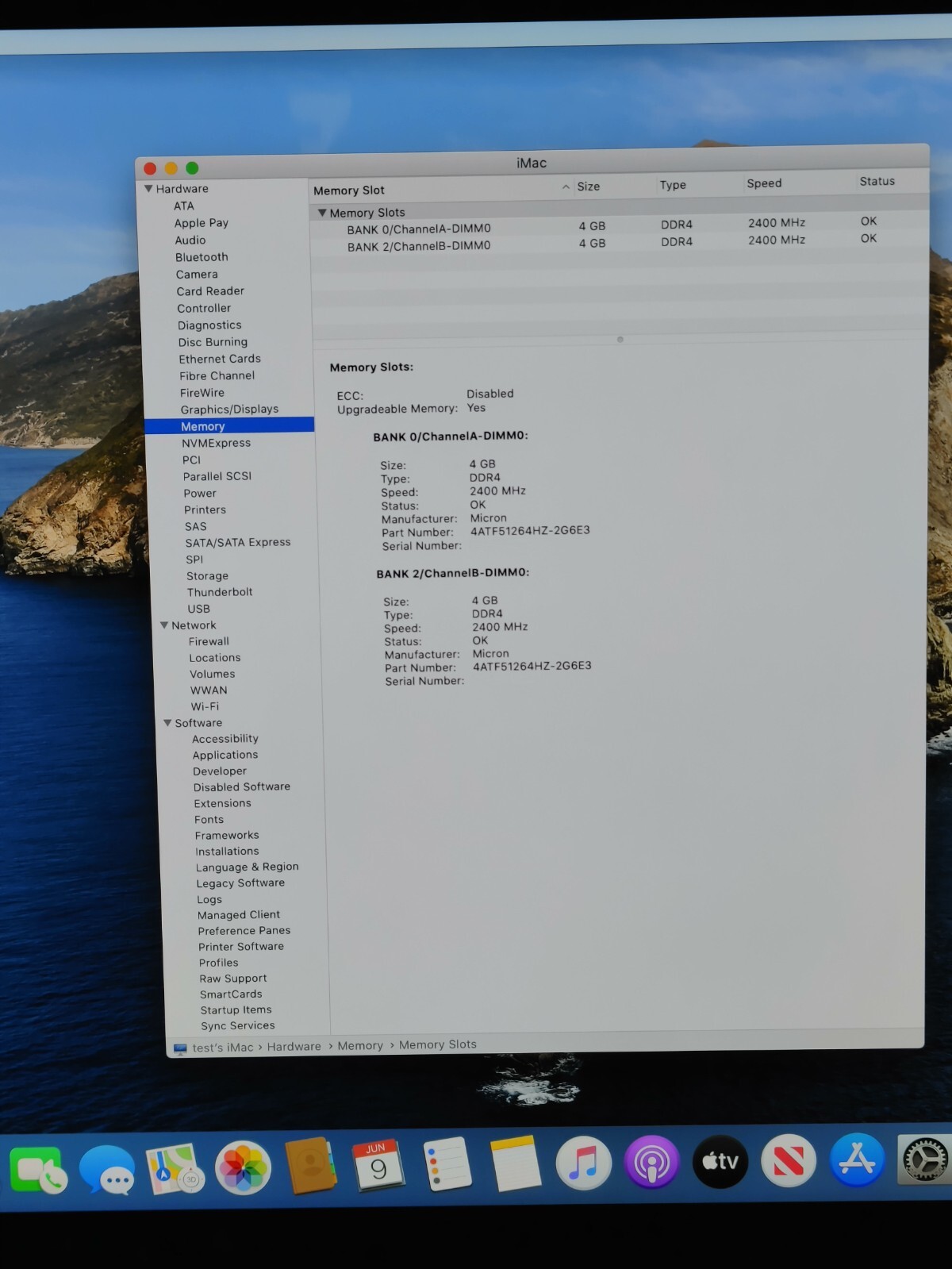Open Reminders from the dock
Viewport: 952px width, 1269px height.
click(x=447, y=1165)
